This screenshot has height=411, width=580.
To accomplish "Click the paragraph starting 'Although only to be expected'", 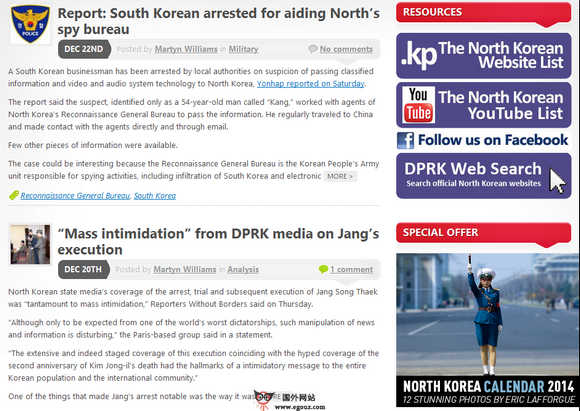I will [x=192, y=329].
